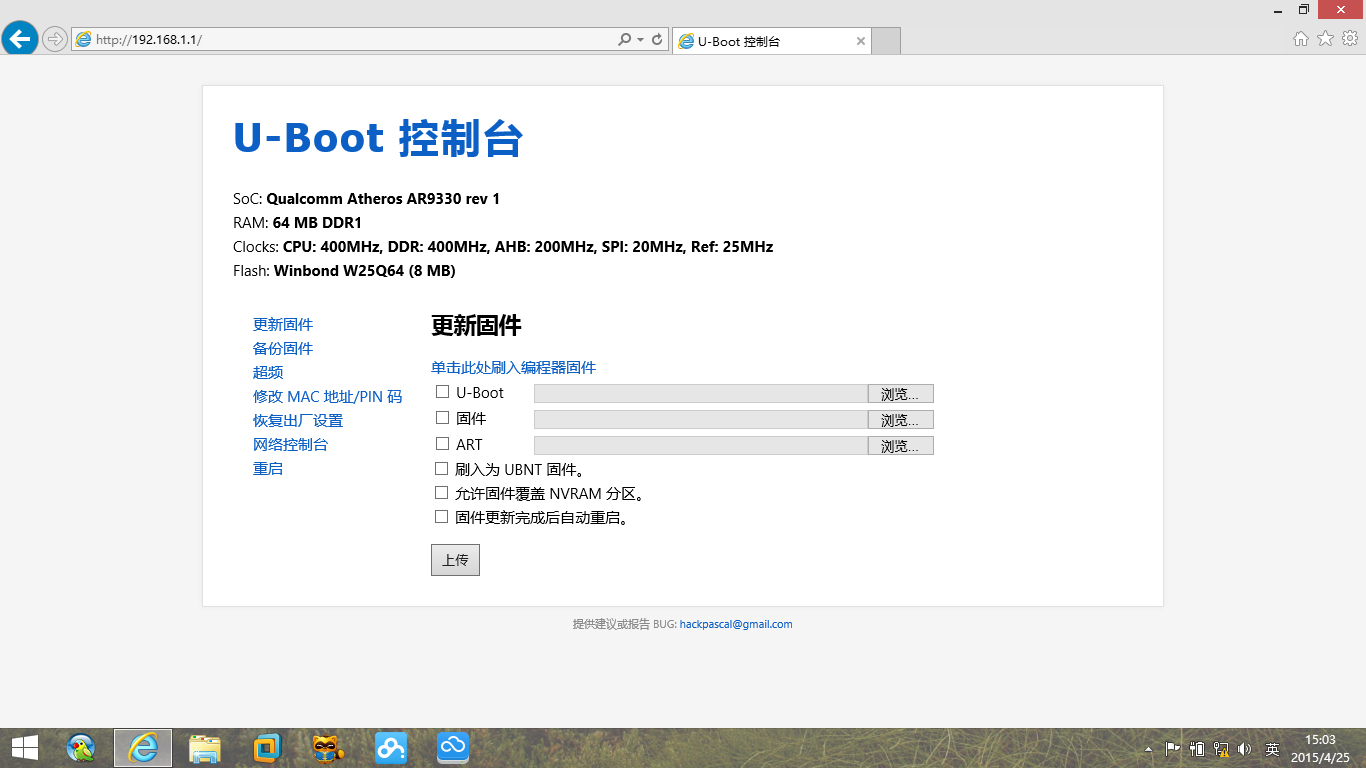Go back using the browser back arrow
Image resolution: width=1366 pixels, height=768 pixels.
(20, 39)
